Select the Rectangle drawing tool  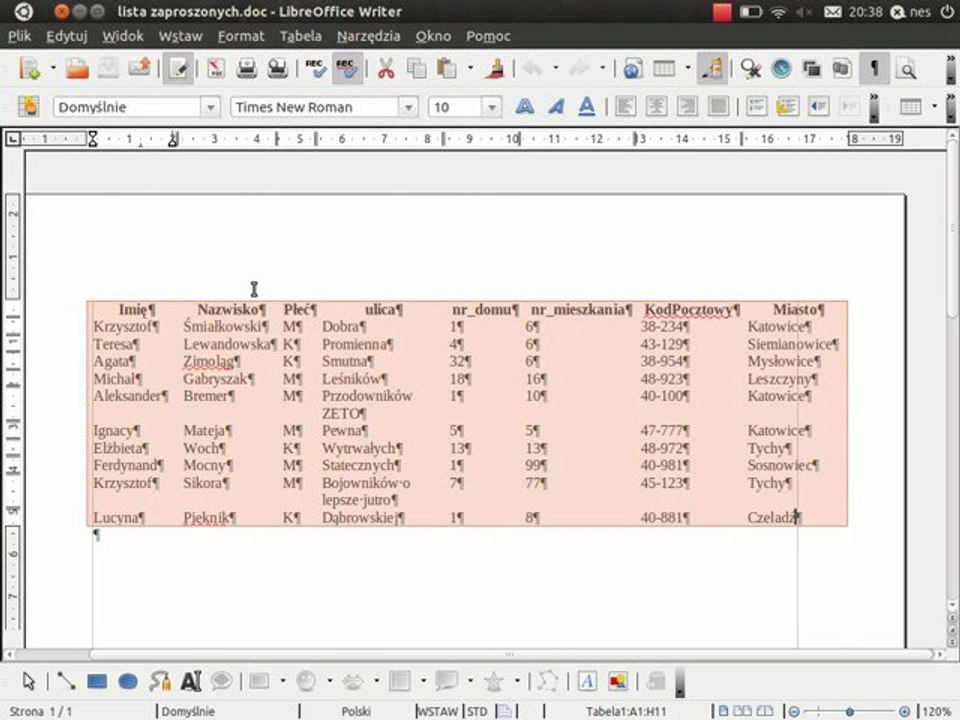[97, 681]
